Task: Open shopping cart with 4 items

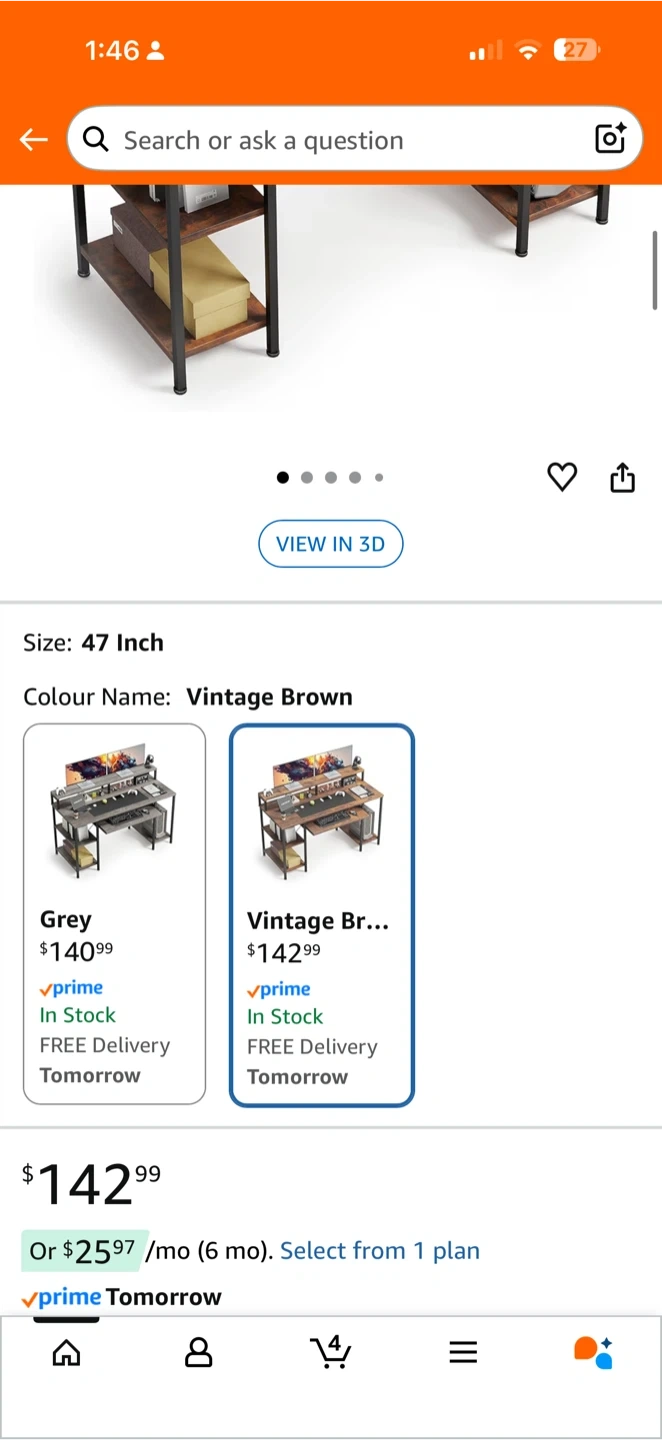Action: [330, 1352]
